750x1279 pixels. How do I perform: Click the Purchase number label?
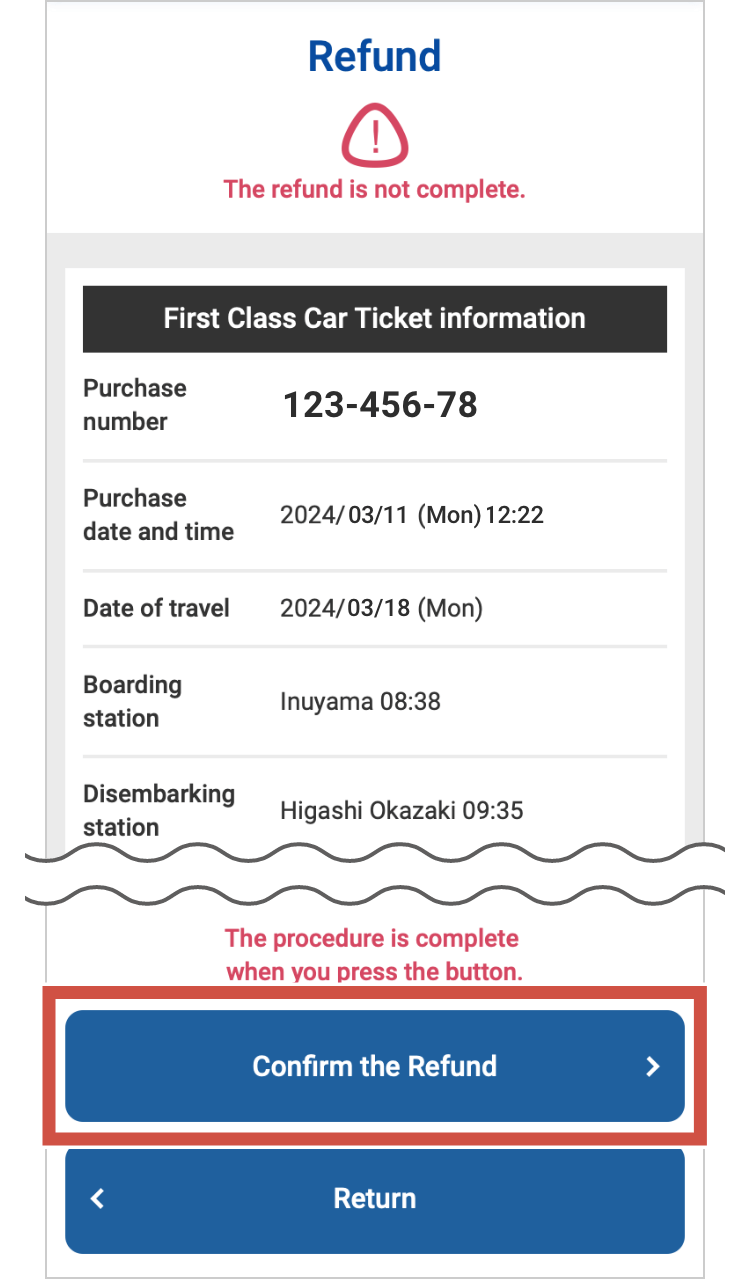coord(135,405)
